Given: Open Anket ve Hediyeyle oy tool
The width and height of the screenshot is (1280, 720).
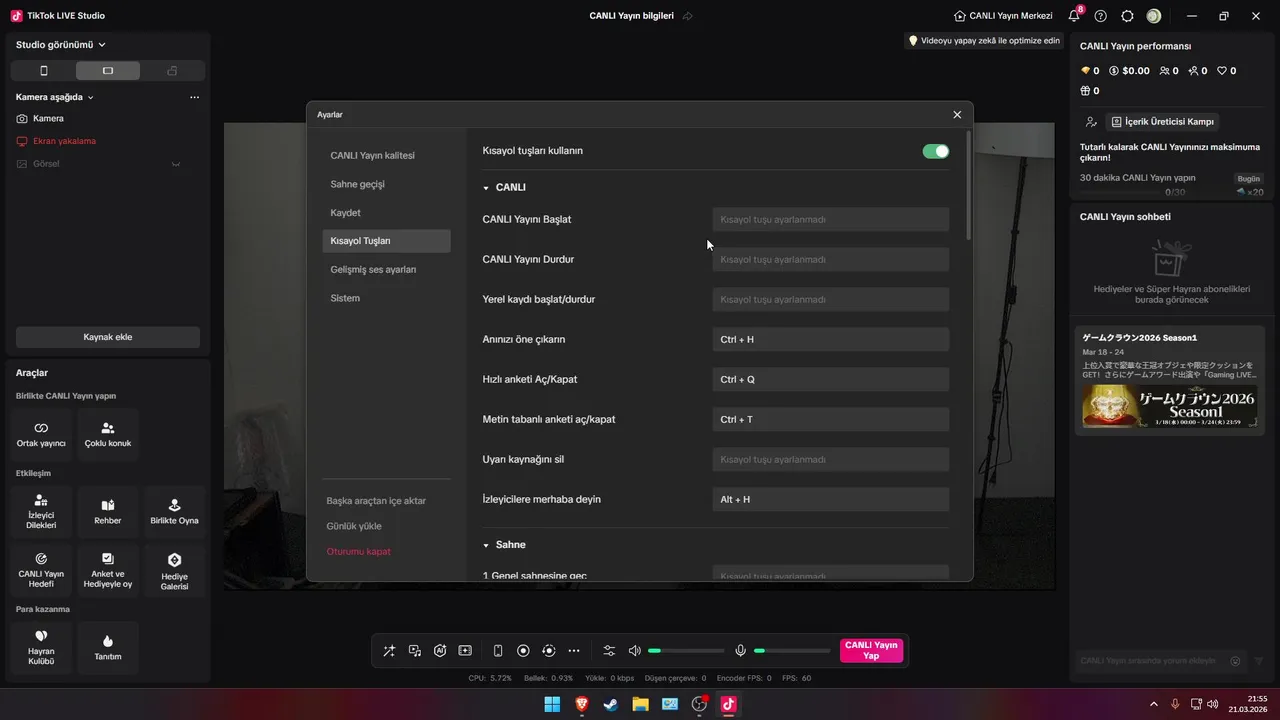Looking at the screenshot, I should 108,570.
